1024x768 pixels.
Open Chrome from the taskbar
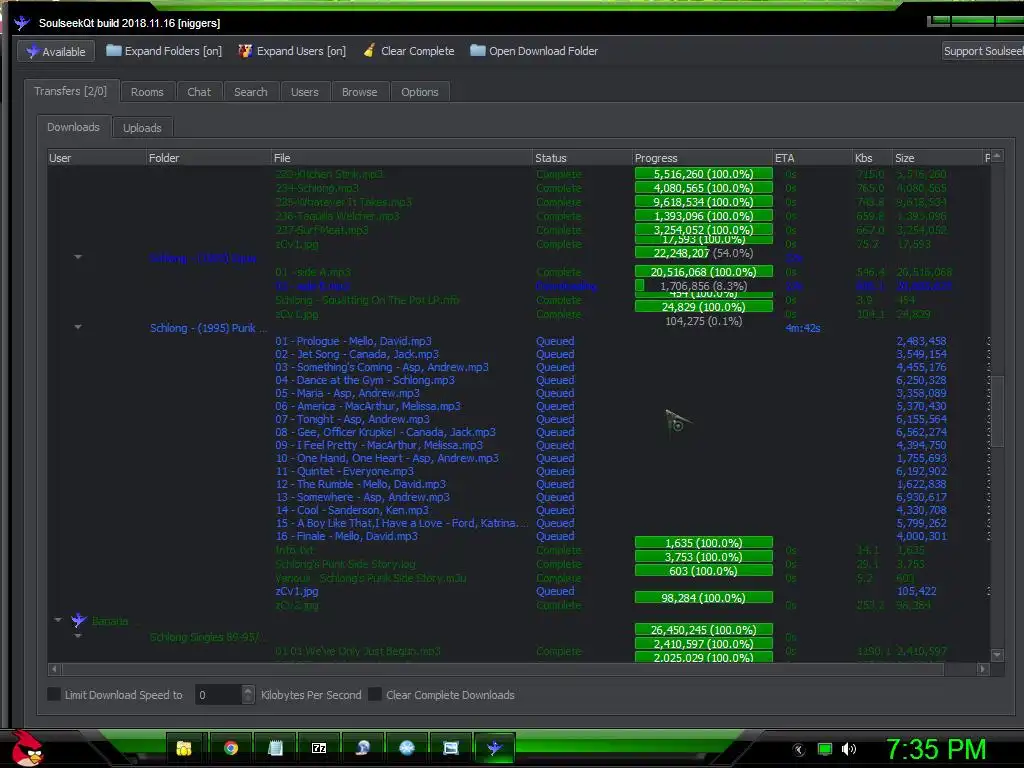231,748
